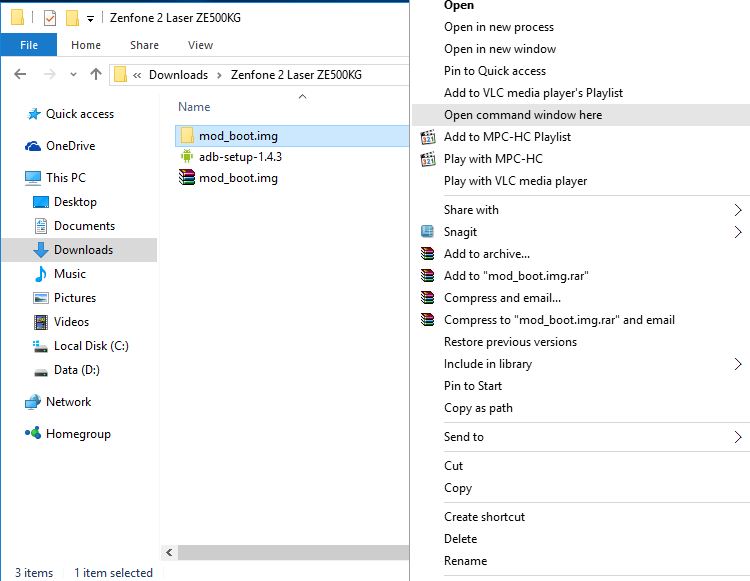Click the New folder icon in quick toolbar
This screenshot has width=750, height=581.
tap(72, 18)
